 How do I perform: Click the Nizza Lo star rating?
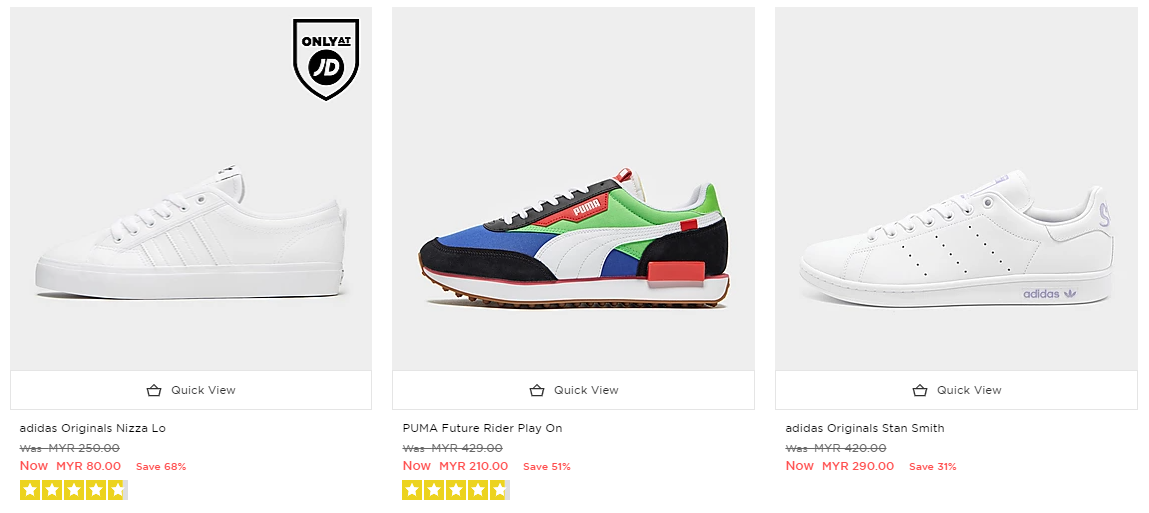(x=73, y=490)
